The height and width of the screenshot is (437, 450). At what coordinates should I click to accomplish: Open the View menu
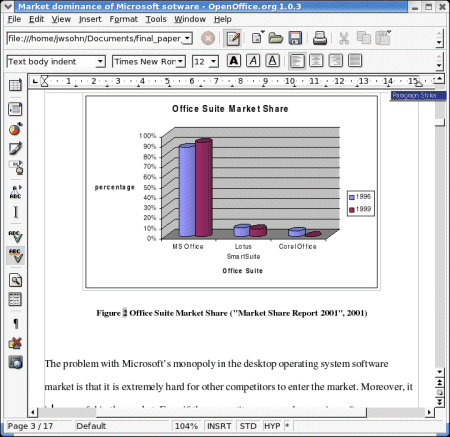coord(61,19)
